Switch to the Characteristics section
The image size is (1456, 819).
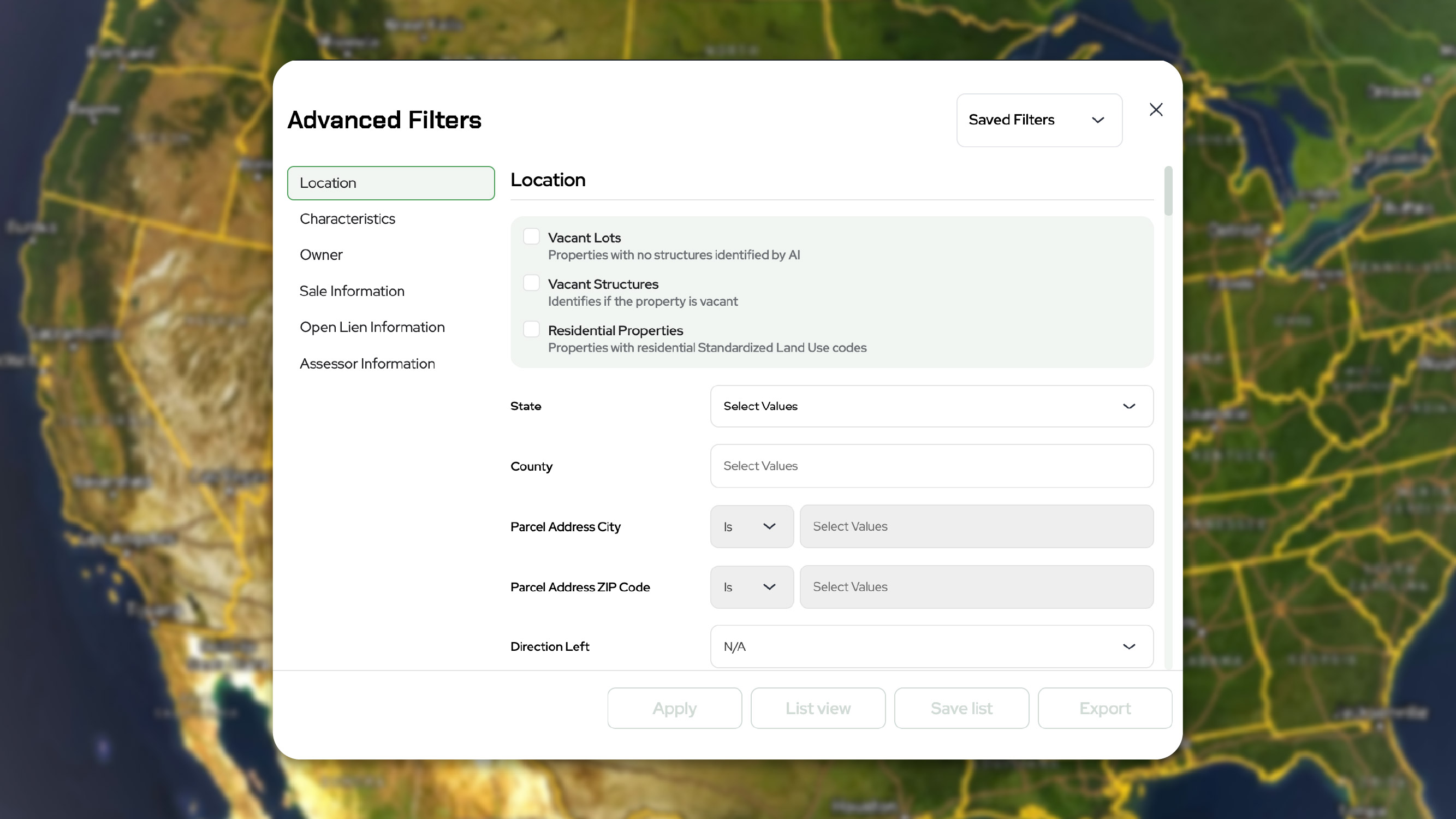pos(347,219)
